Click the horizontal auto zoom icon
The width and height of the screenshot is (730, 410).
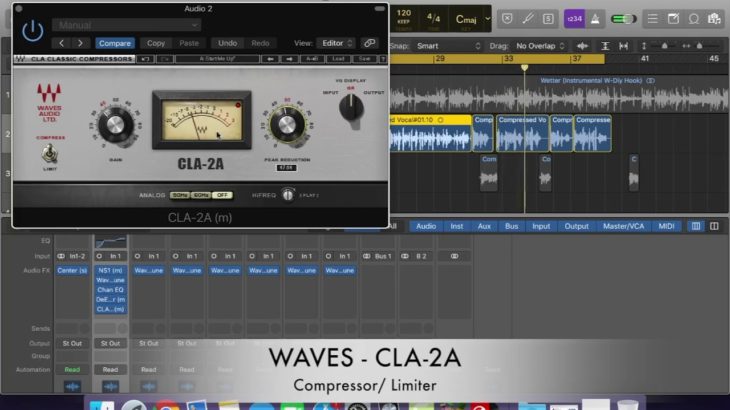(623, 46)
